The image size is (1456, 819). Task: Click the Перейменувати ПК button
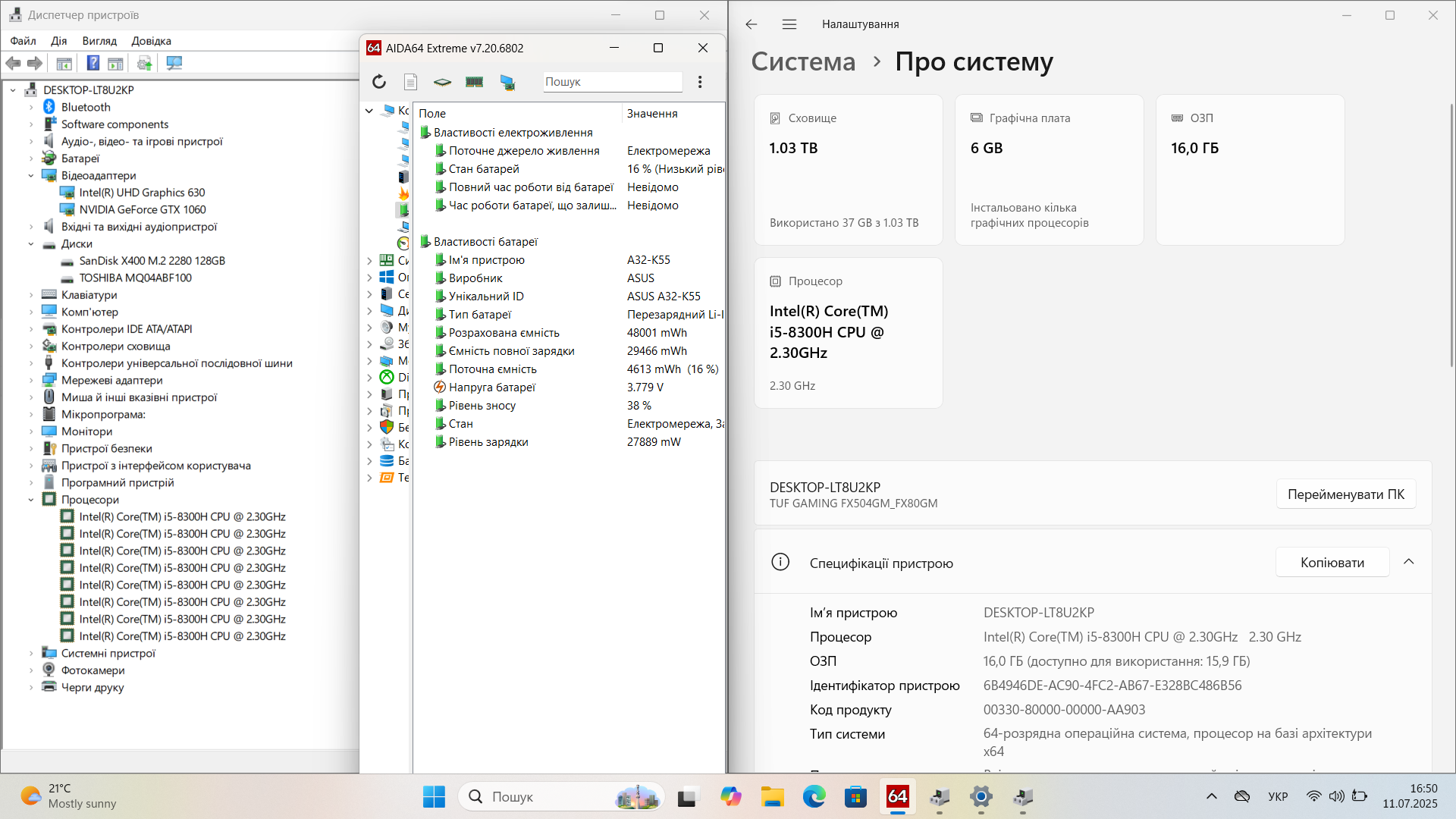(1346, 494)
